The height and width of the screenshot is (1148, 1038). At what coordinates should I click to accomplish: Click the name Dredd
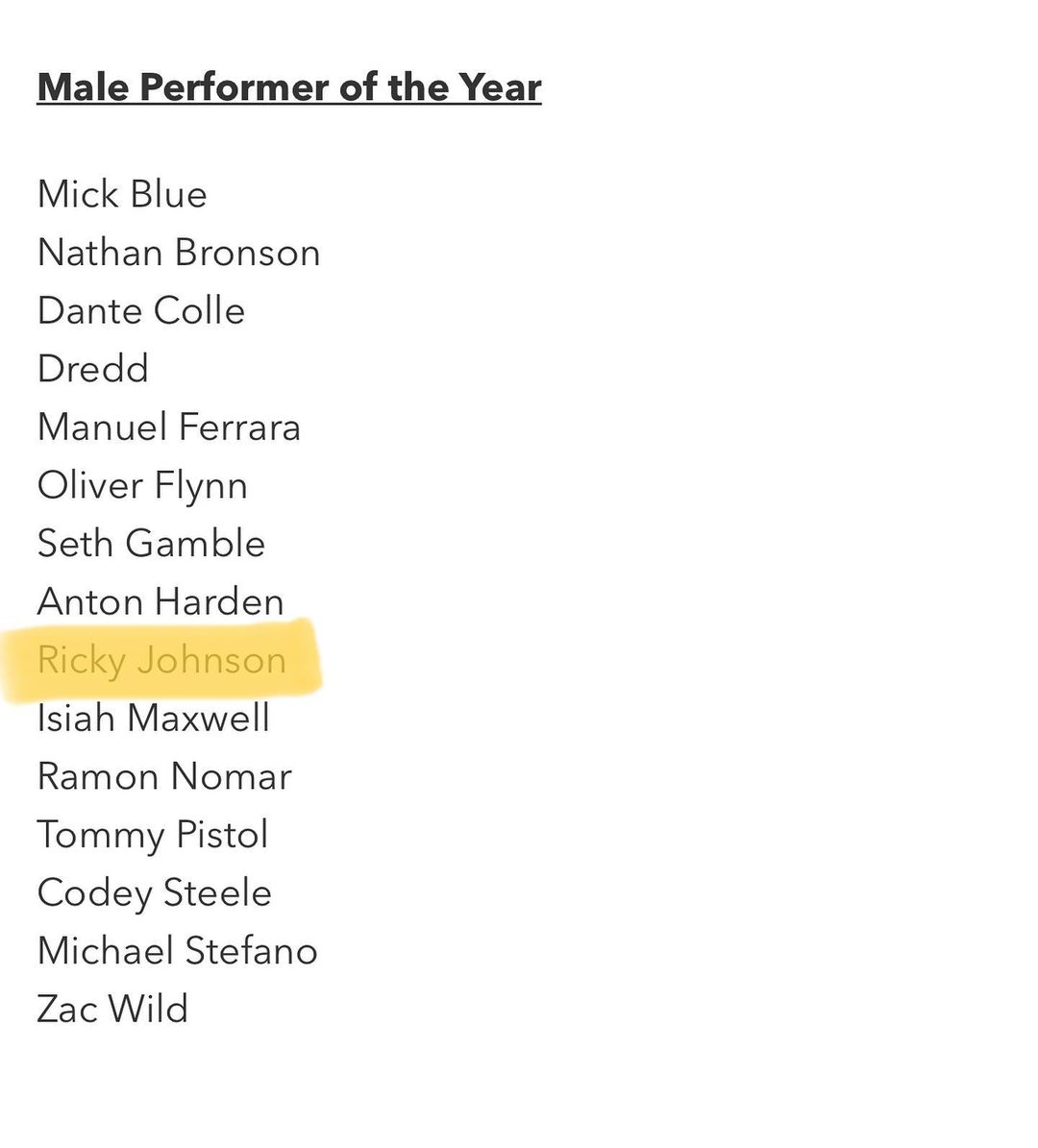tap(93, 369)
